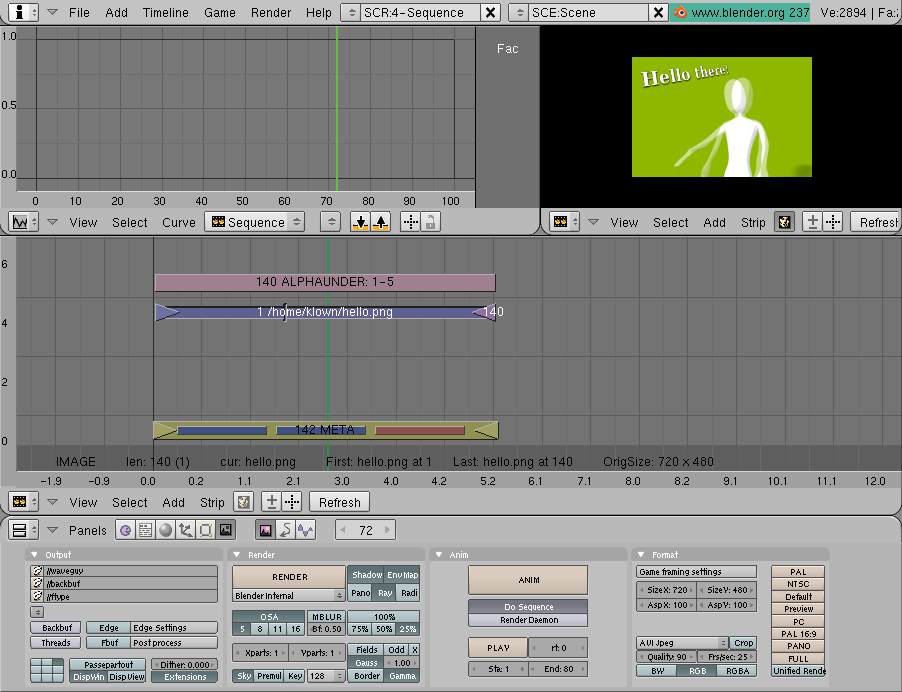
Task: Select the Object context axes icon
Action: pyautogui.click(x=185, y=530)
